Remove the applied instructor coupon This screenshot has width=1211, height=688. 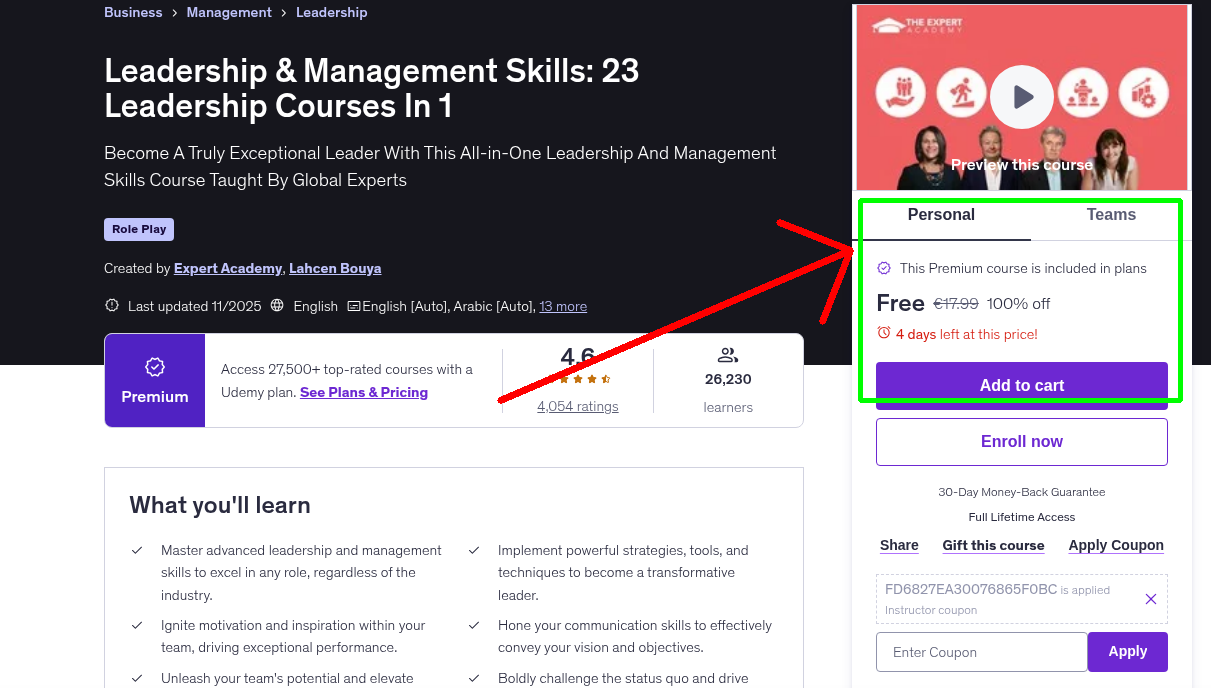(x=1150, y=598)
